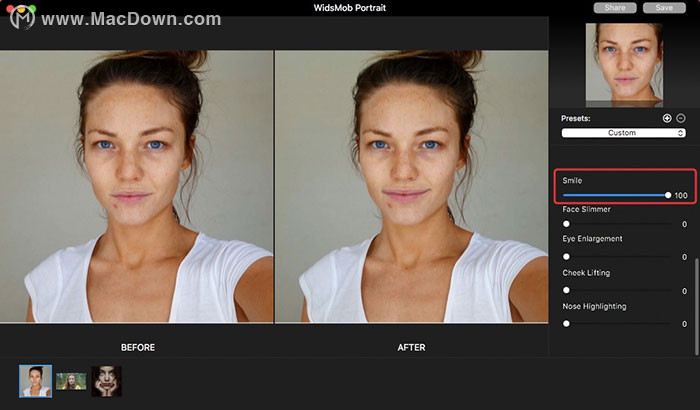Select the dark face-paint portrait thumbnail
Image resolution: width=700 pixels, height=410 pixels.
click(x=106, y=381)
